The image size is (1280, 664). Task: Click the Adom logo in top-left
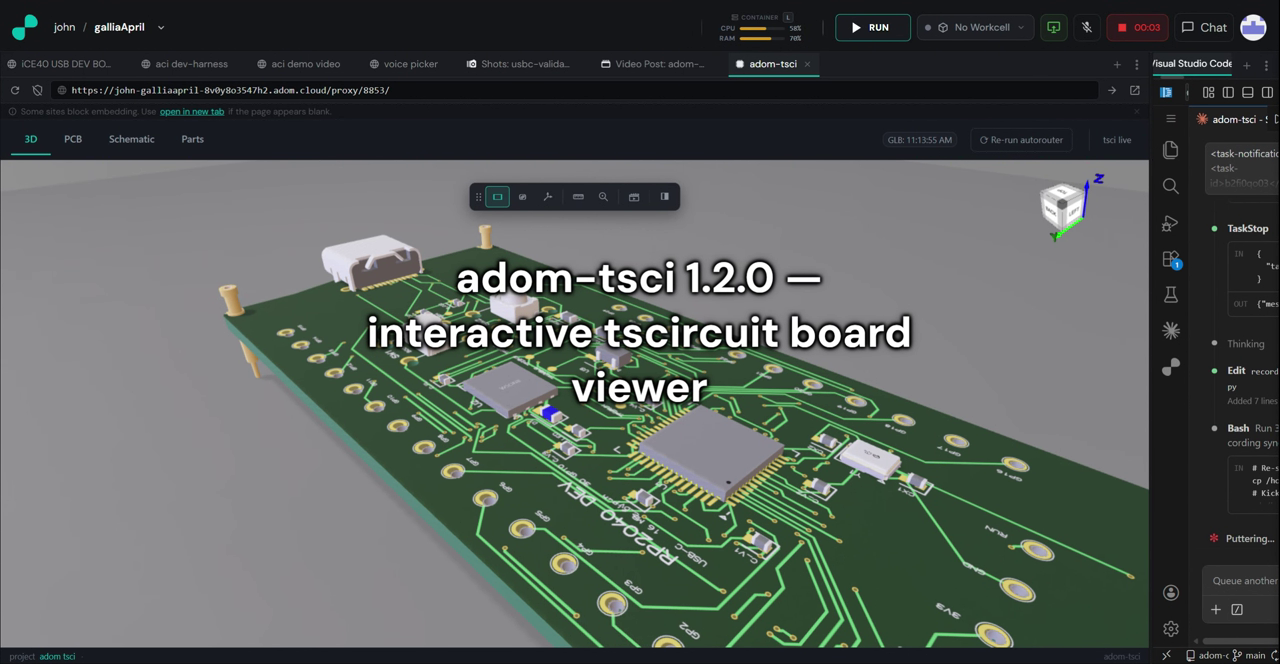[x=24, y=27]
